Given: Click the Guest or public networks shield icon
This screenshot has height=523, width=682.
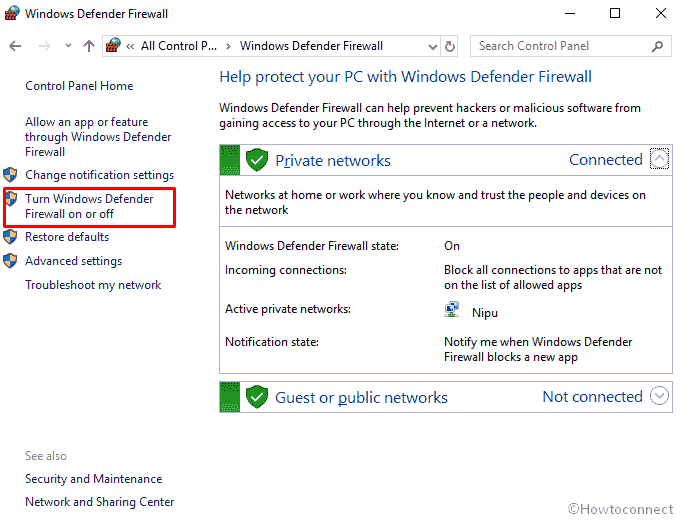Looking at the screenshot, I should pyautogui.click(x=257, y=396).
